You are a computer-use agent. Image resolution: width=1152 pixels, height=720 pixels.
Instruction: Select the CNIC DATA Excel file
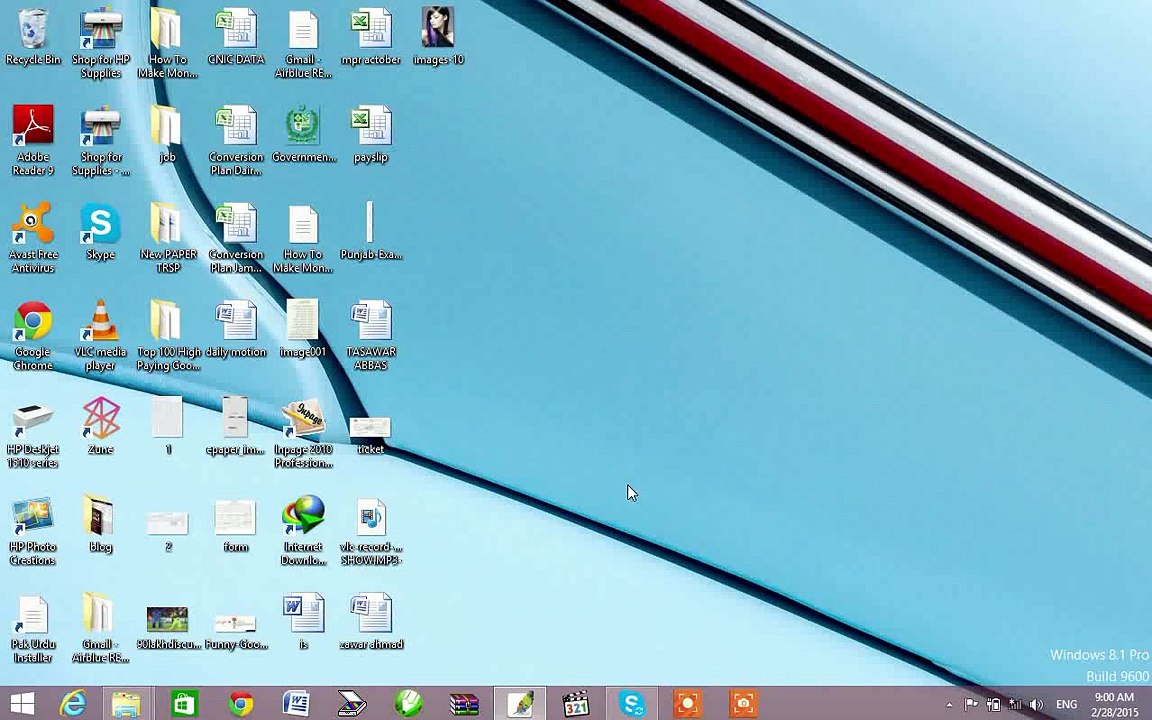pyautogui.click(x=236, y=36)
